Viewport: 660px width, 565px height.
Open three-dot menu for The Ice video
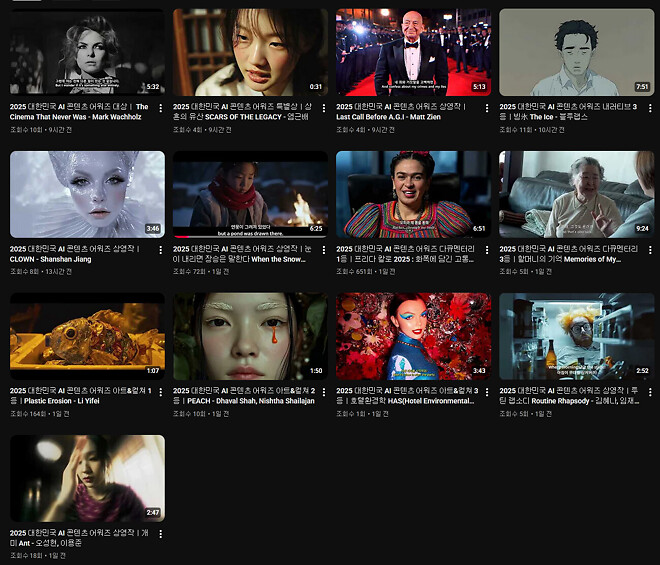pyautogui.click(x=650, y=108)
